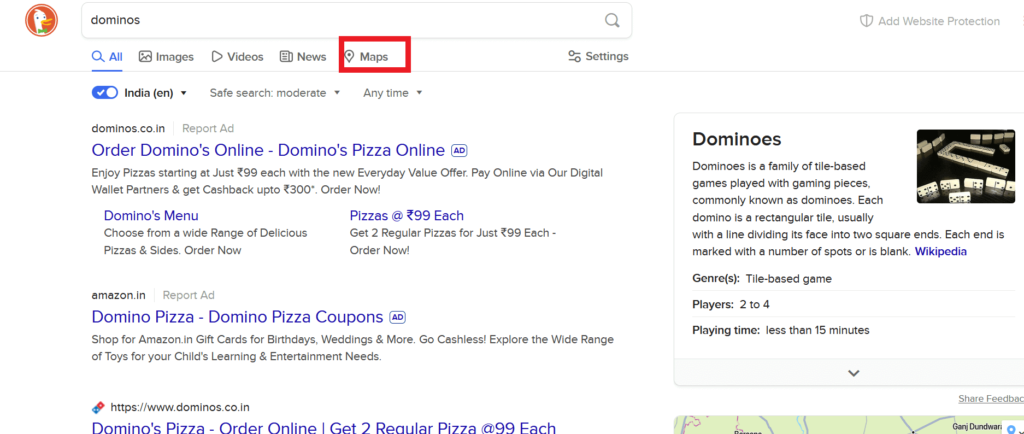Click the Domino's favicon next to https://www.dominos.co.in

[x=98, y=407]
